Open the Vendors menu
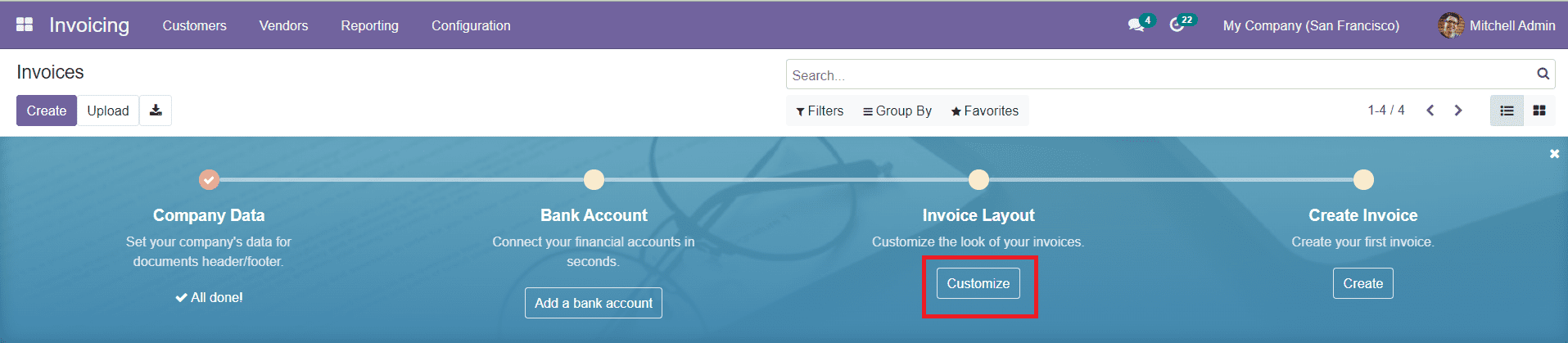The width and height of the screenshot is (1568, 343). [x=283, y=25]
